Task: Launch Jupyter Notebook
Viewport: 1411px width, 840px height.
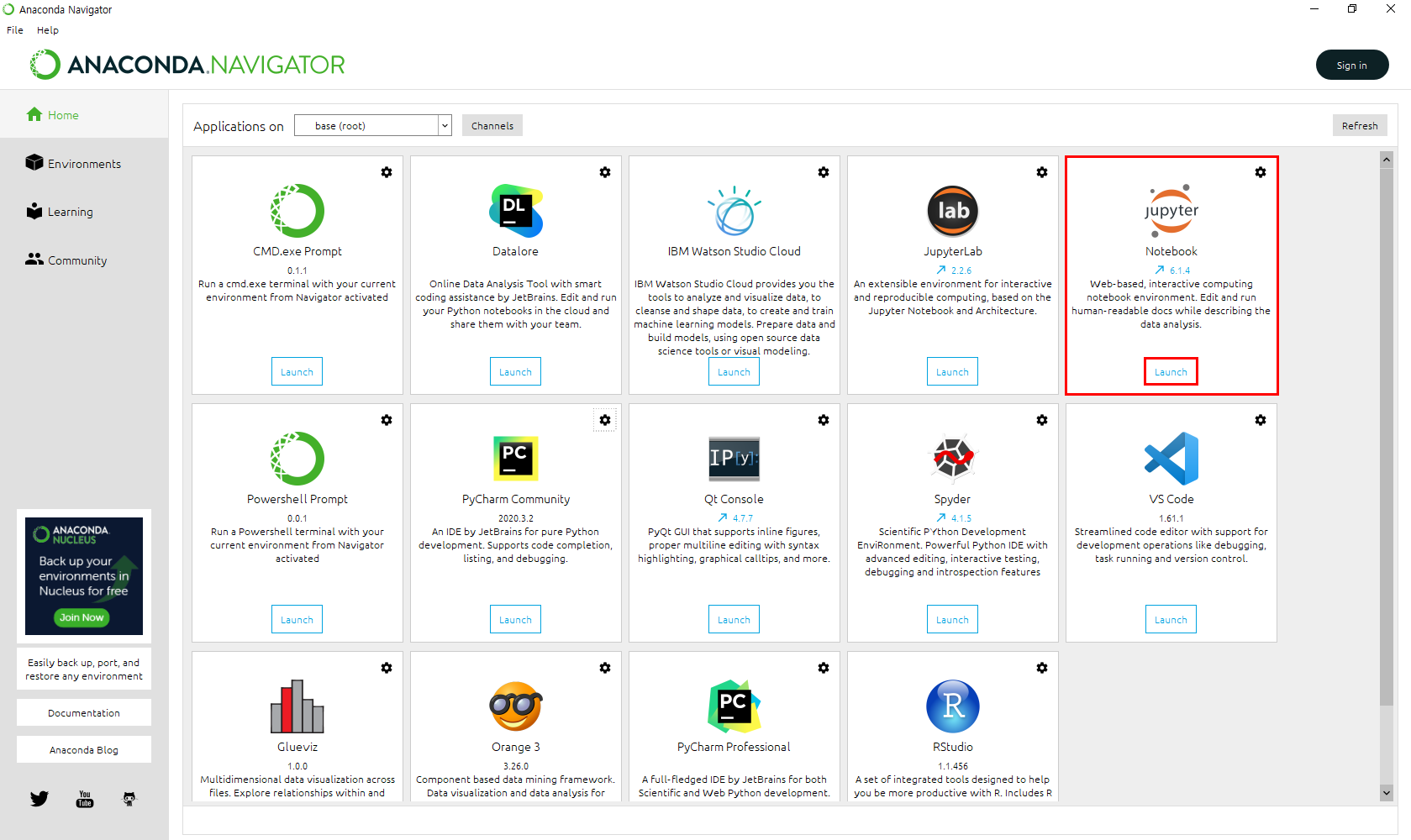Action: tap(1171, 372)
